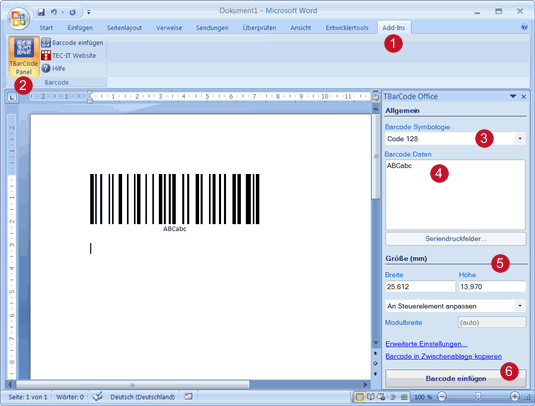535x406 pixels.
Task: Click the horizontal scrollbar left arrow
Action: click(x=10, y=385)
